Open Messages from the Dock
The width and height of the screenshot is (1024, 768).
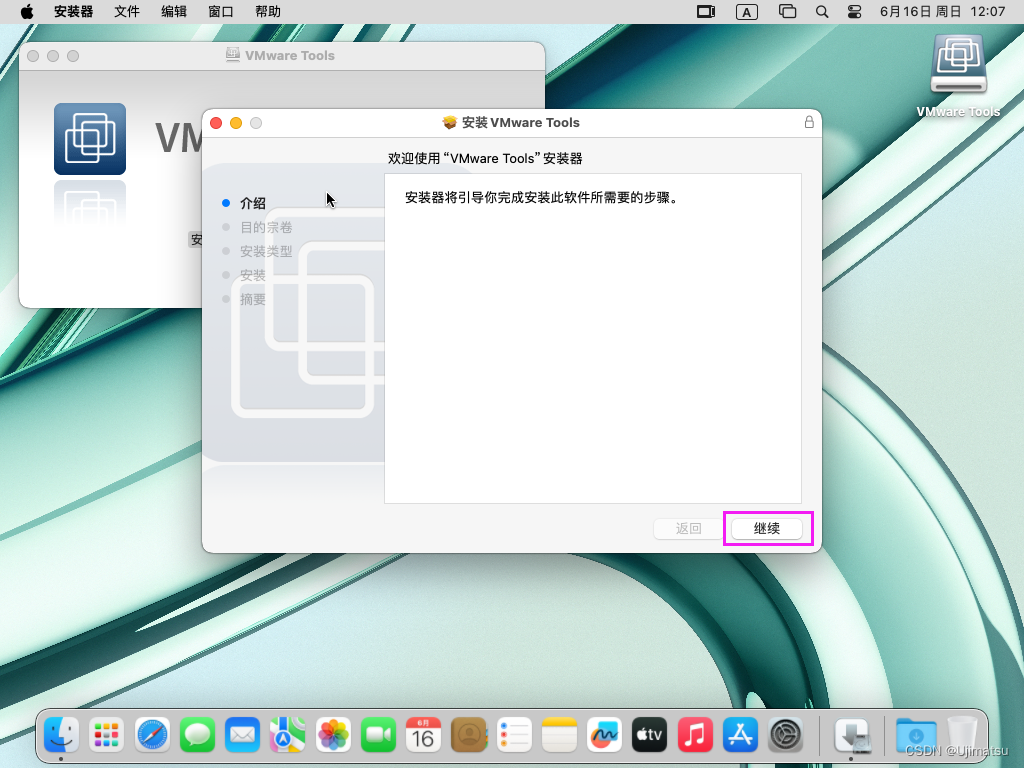197,735
